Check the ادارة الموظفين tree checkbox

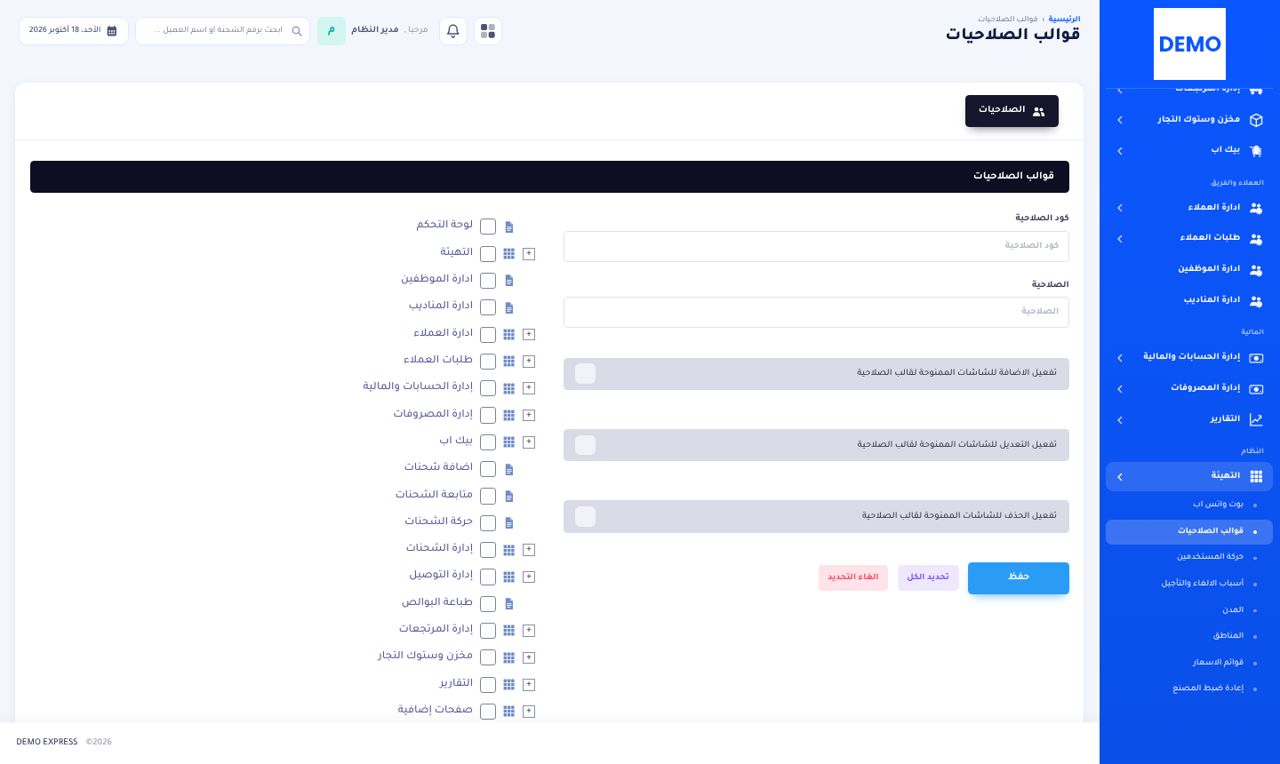488,281
